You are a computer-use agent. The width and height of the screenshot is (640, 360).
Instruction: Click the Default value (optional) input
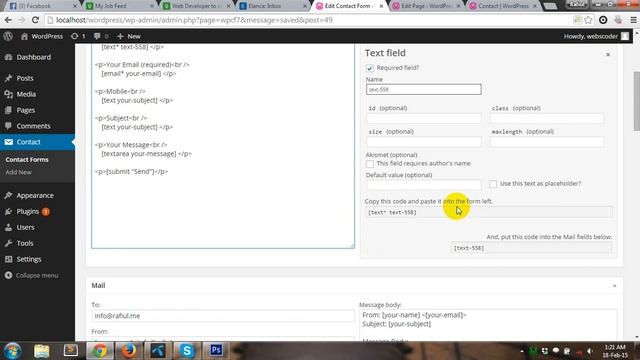point(424,185)
